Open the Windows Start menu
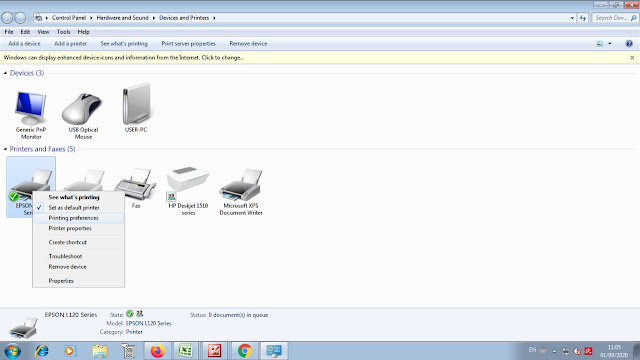The height and width of the screenshot is (360, 640). pyautogui.click(x=12, y=351)
